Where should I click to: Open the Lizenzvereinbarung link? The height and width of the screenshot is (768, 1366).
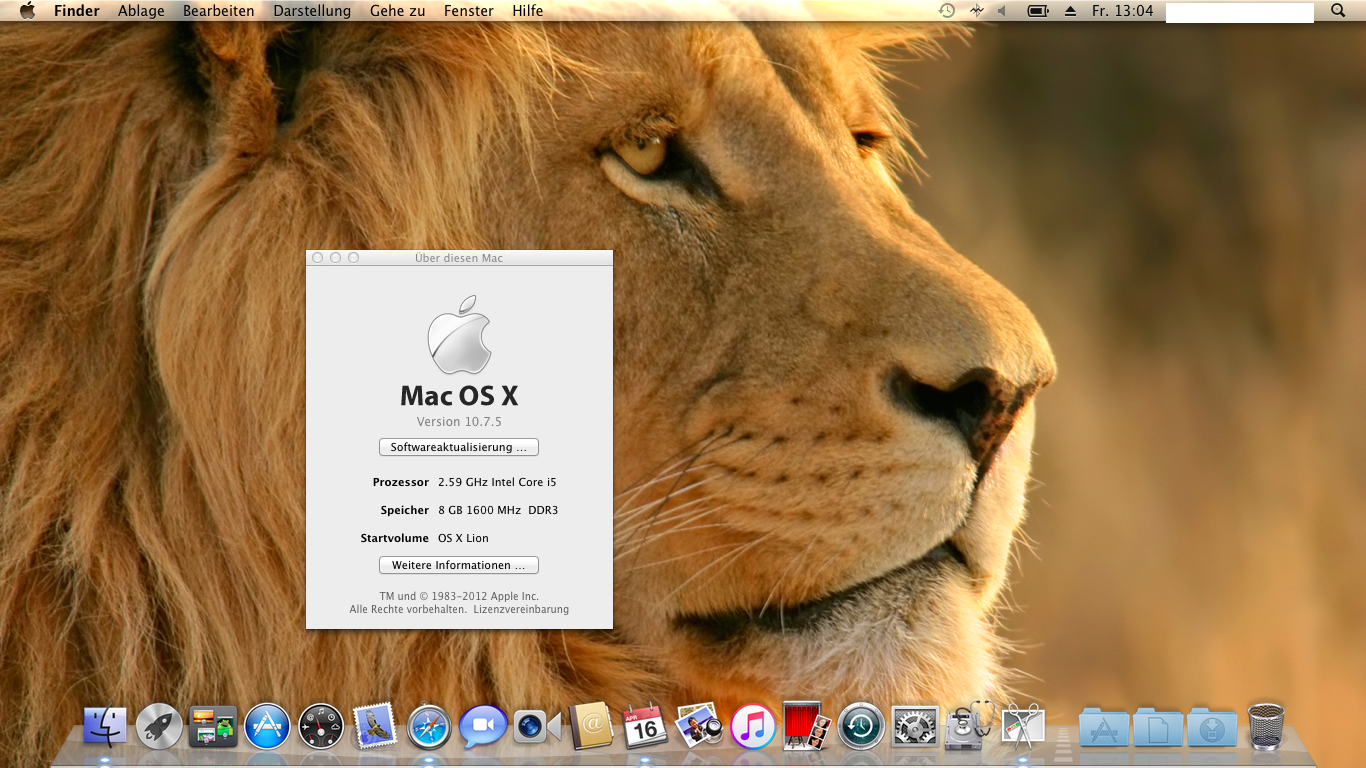[521, 609]
